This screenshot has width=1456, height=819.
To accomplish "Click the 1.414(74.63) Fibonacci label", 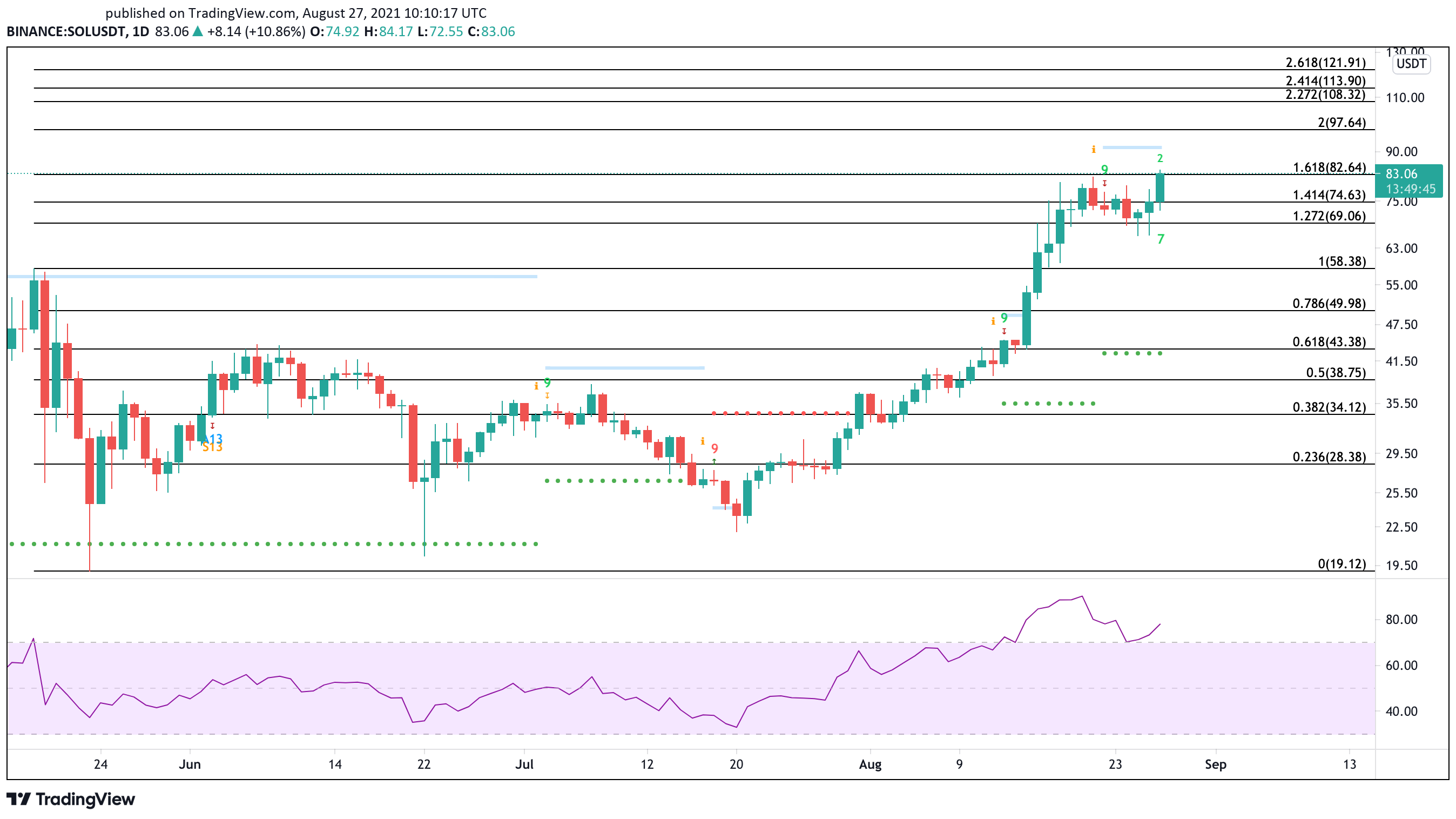I will pyautogui.click(x=1330, y=195).
